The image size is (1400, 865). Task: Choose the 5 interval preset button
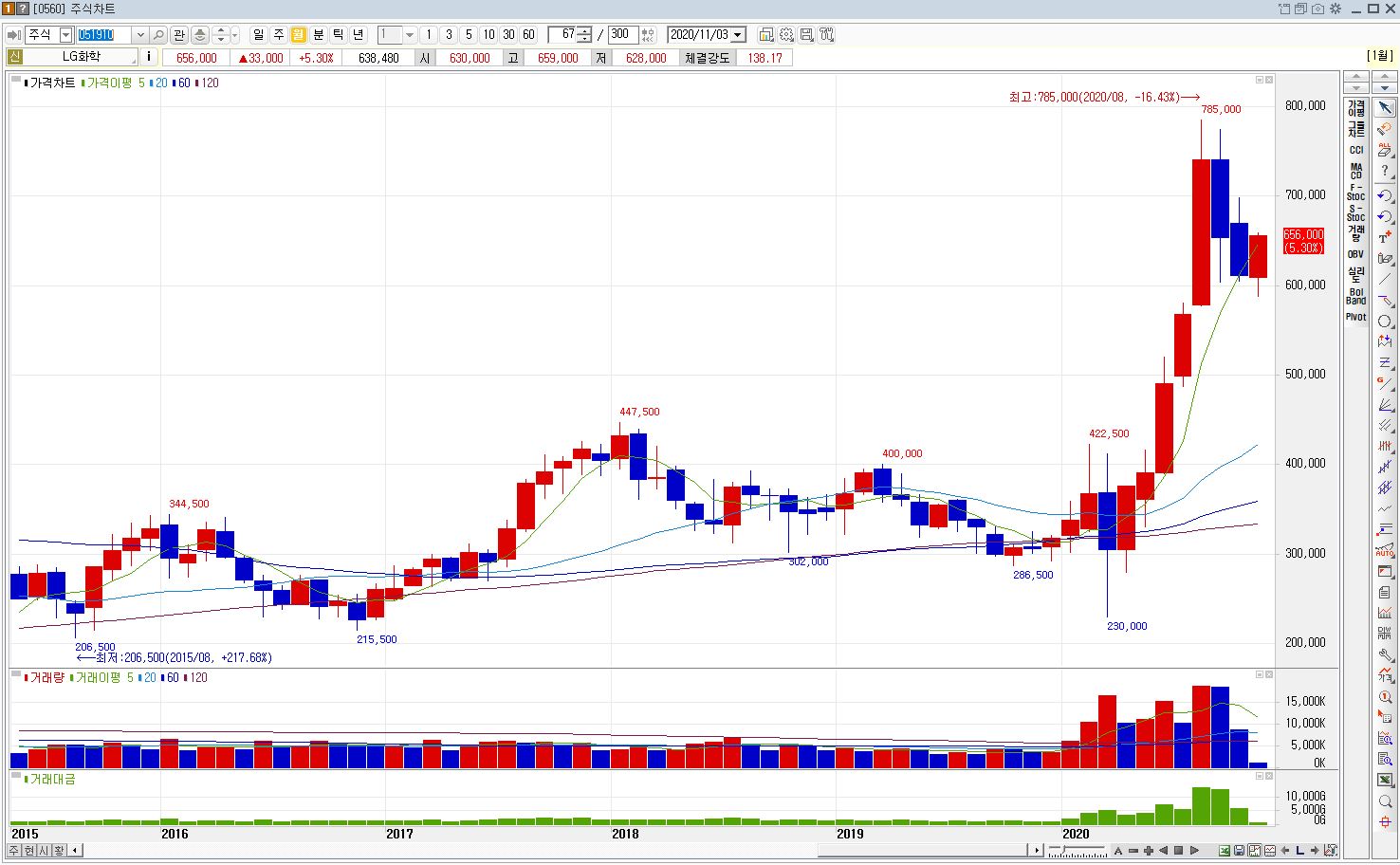click(469, 35)
